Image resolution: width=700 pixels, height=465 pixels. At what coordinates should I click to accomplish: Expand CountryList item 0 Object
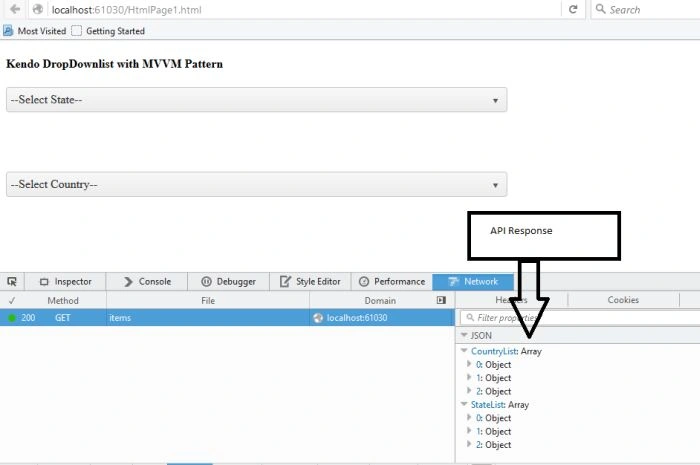469,364
